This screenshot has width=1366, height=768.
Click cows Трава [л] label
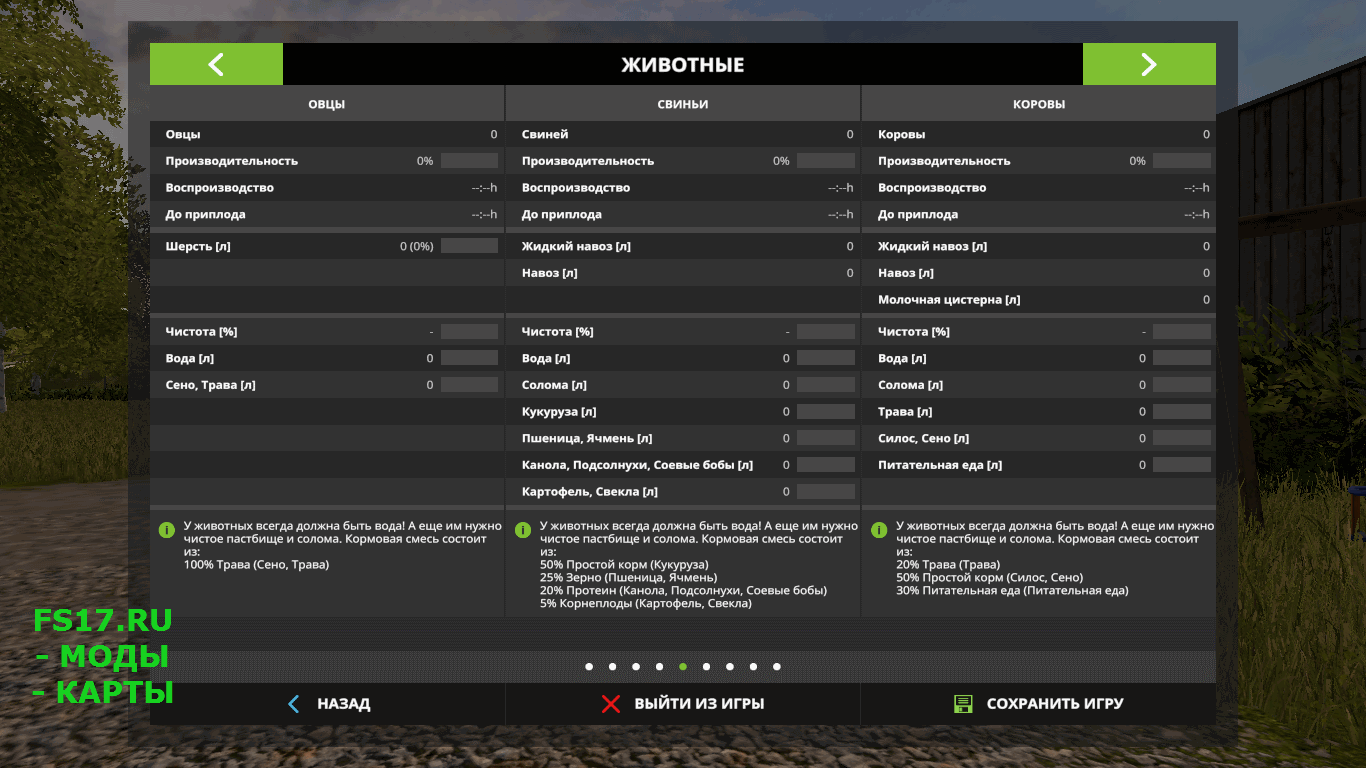coord(905,412)
